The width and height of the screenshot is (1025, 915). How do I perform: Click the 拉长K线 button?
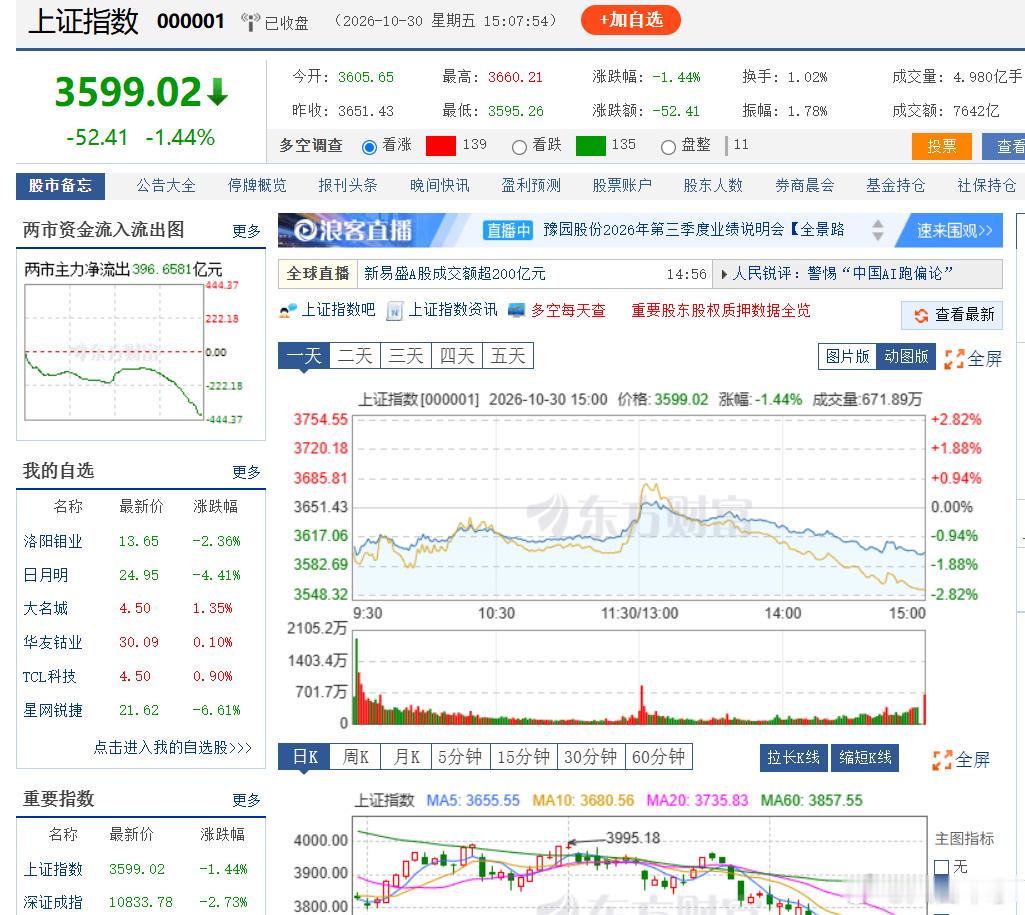point(794,757)
